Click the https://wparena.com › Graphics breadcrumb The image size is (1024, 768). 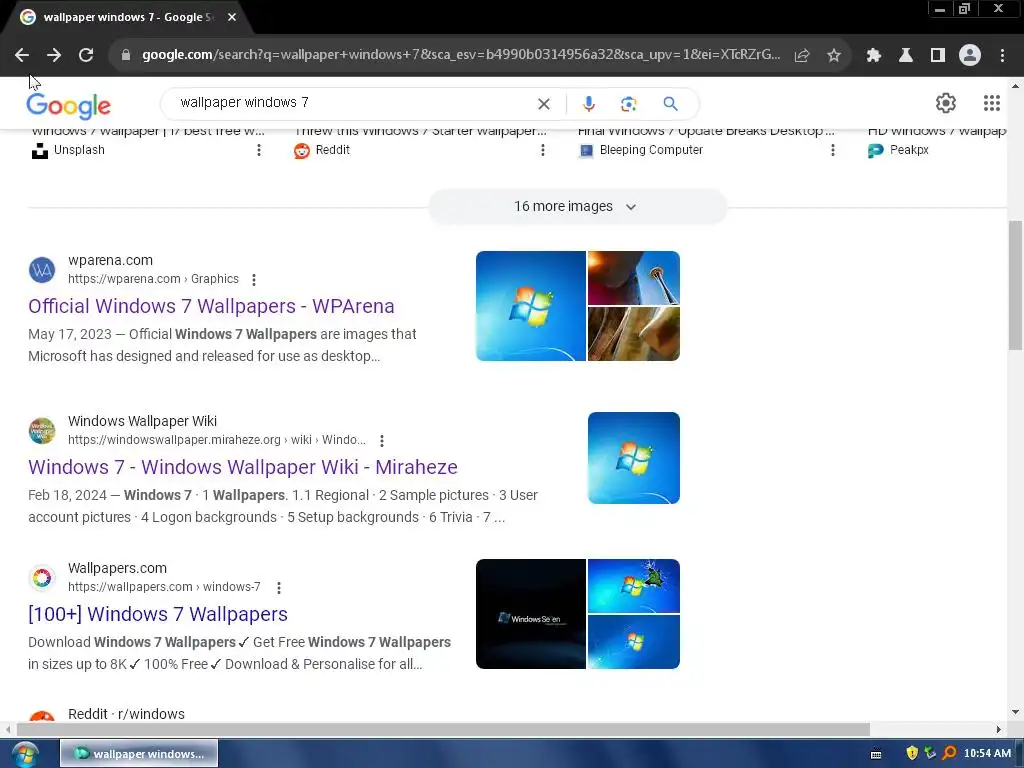pyautogui.click(x=153, y=280)
